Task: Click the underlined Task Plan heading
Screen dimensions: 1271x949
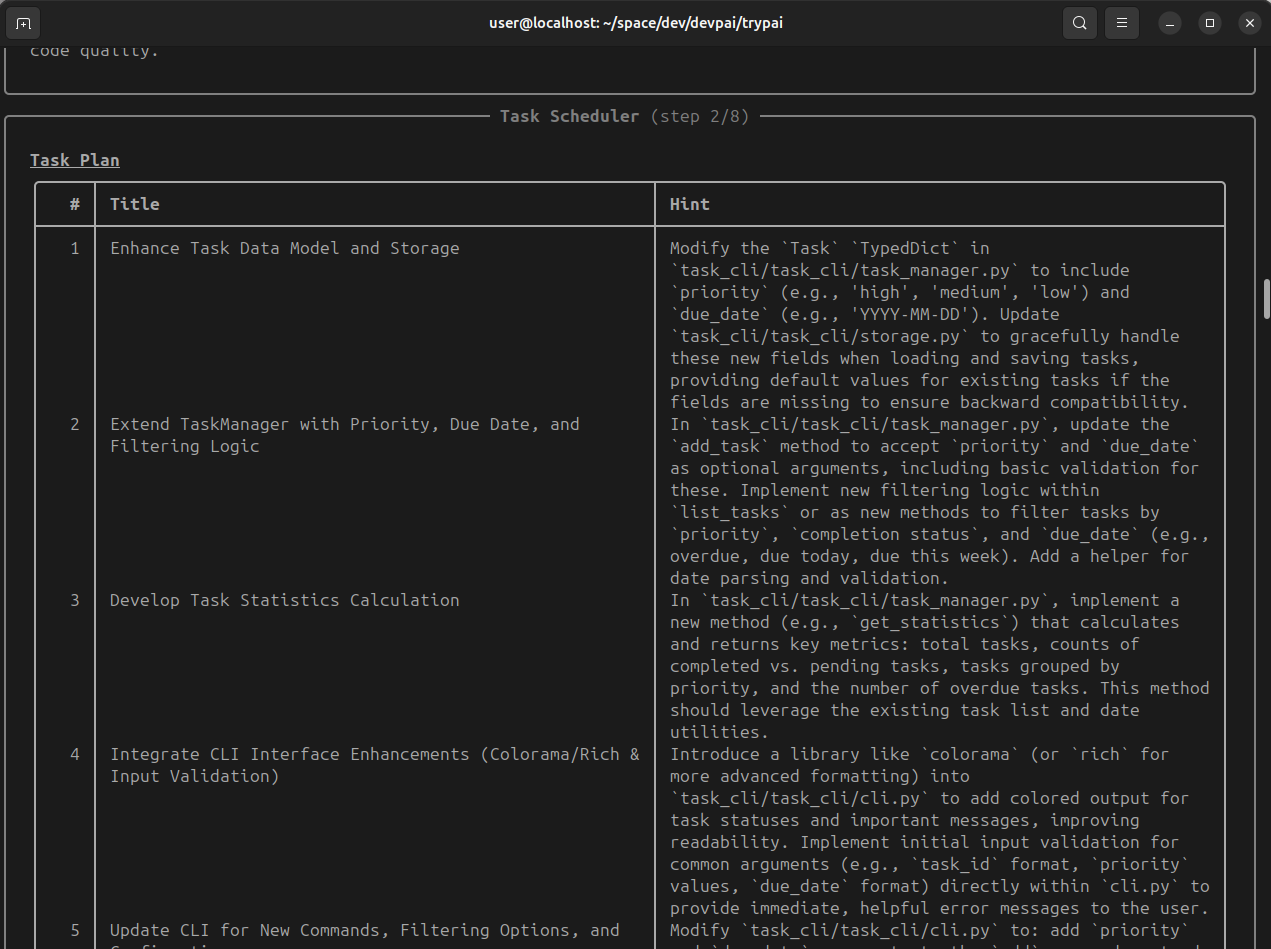Action: 75,160
